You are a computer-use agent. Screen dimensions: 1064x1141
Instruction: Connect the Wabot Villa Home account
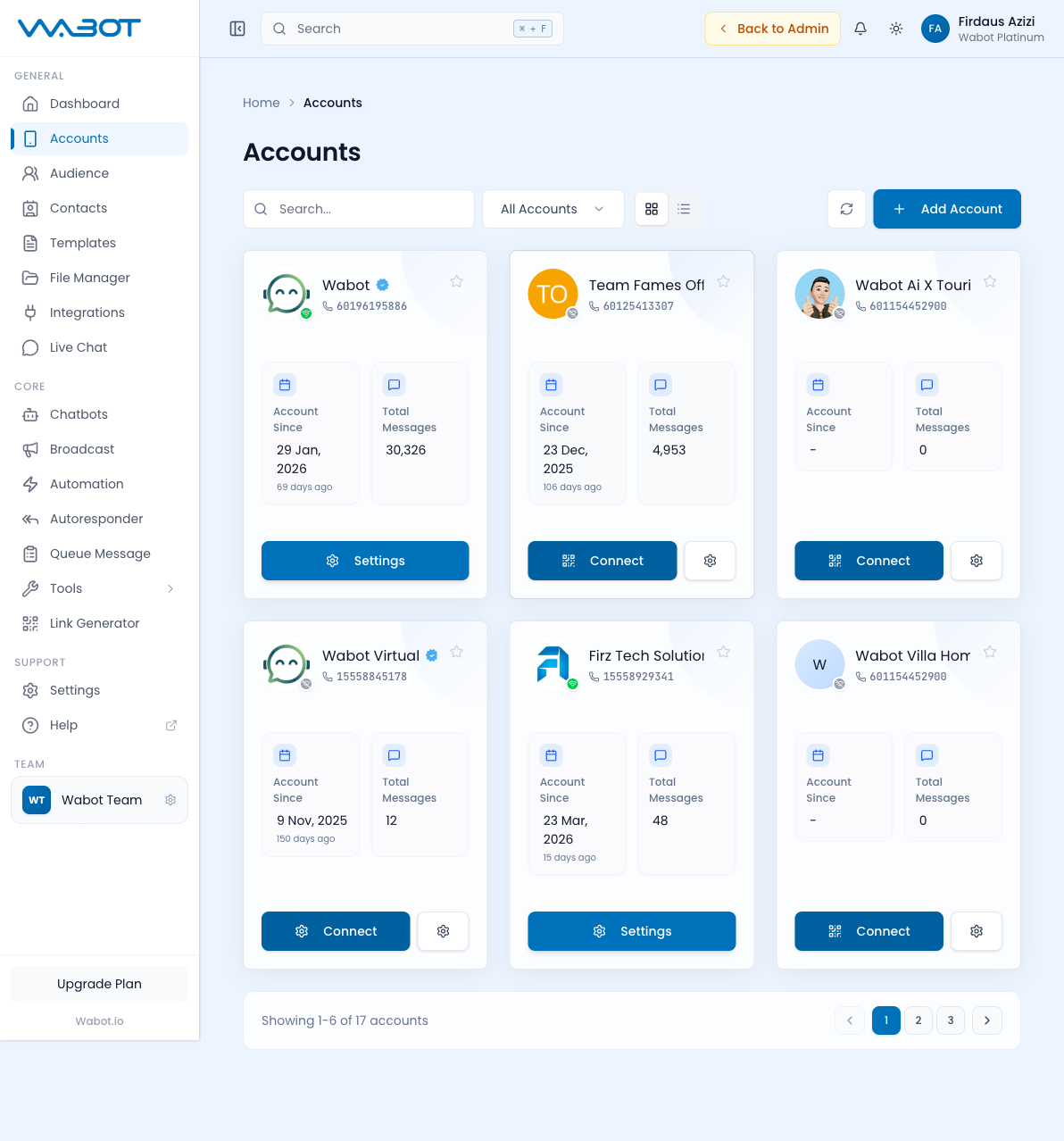(x=869, y=931)
